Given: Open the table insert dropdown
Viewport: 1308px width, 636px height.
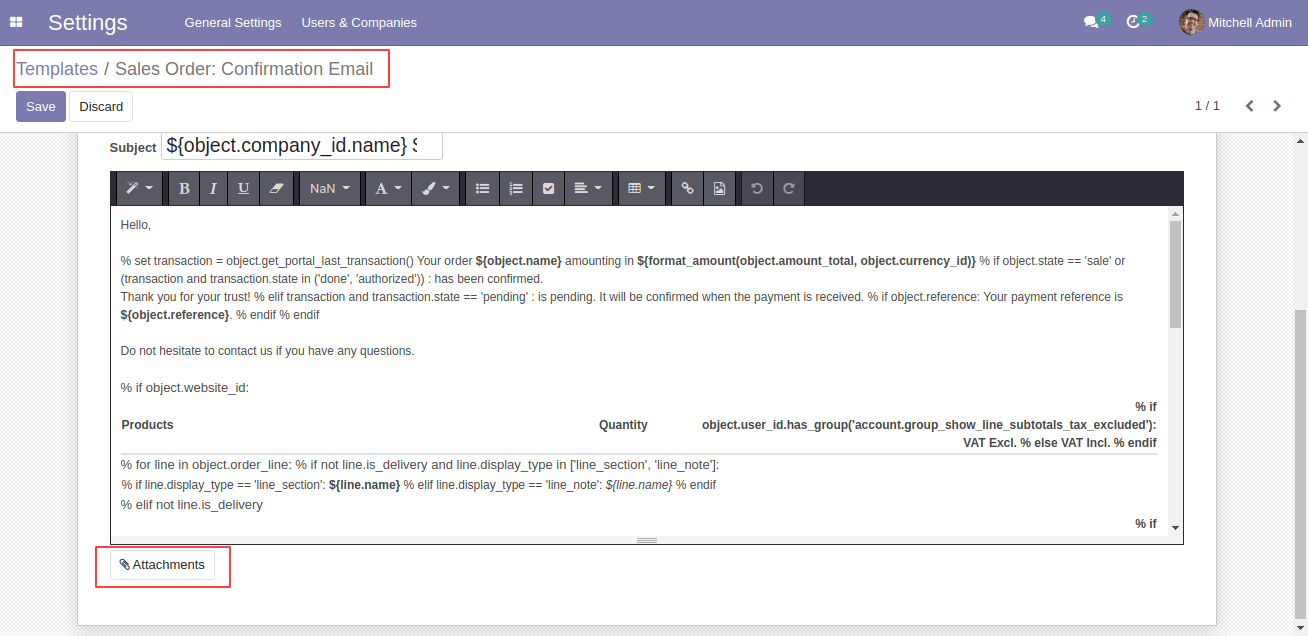Looking at the screenshot, I should pos(640,188).
